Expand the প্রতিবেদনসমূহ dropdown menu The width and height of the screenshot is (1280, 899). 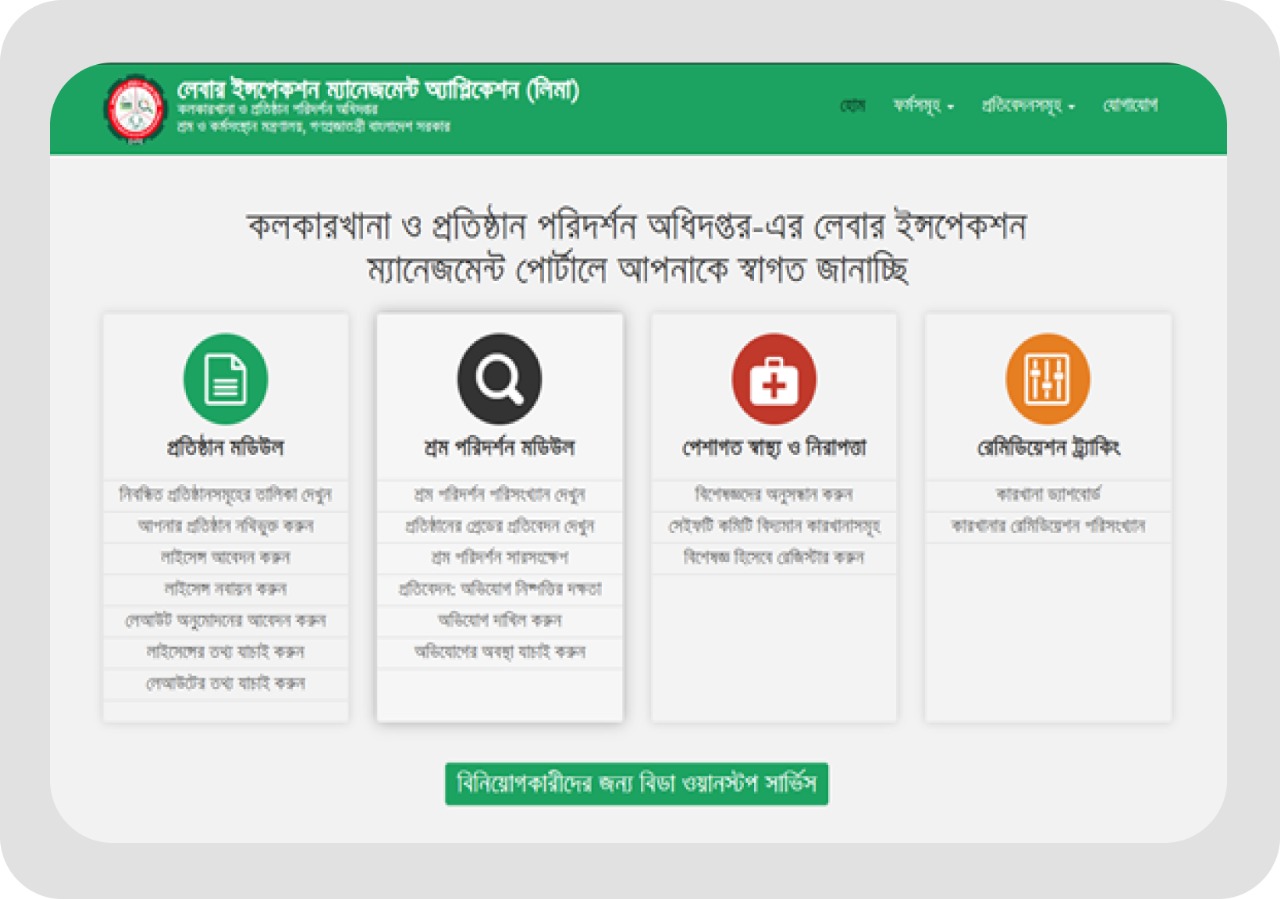point(1027,106)
